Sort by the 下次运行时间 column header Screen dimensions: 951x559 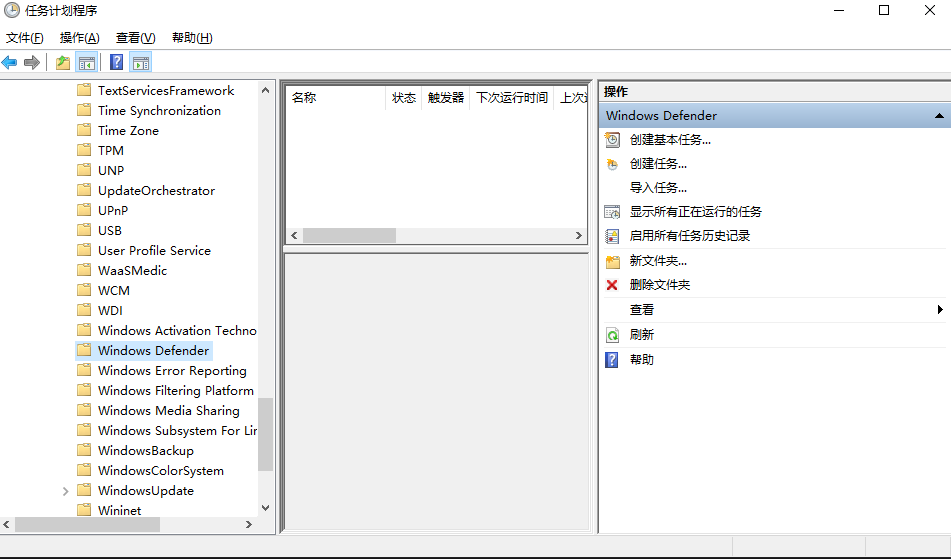pos(512,98)
